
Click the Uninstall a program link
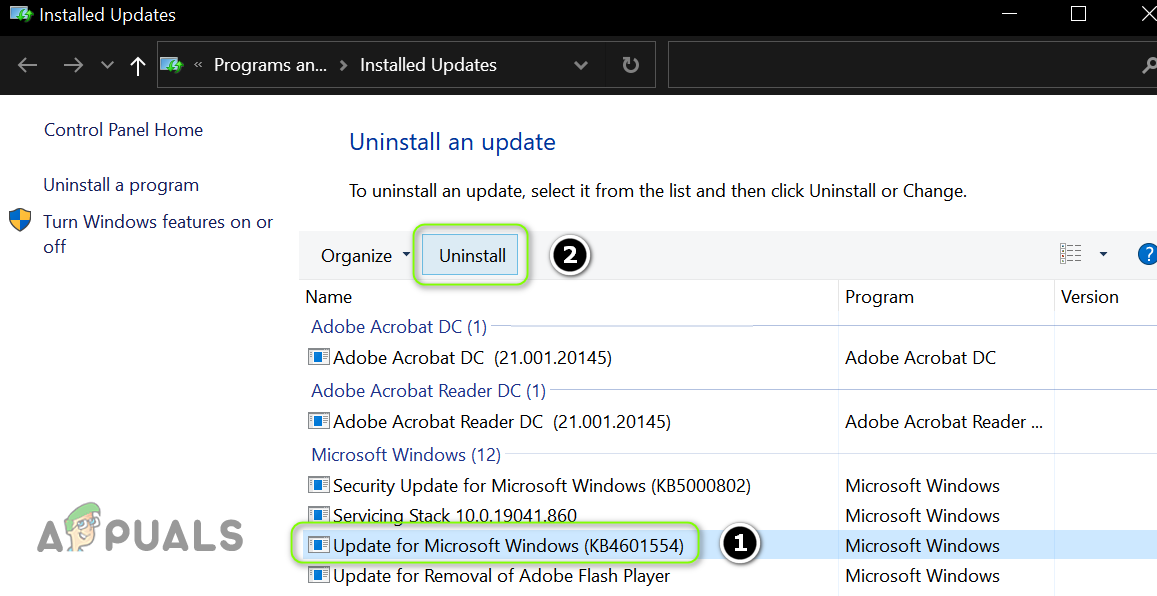click(121, 185)
